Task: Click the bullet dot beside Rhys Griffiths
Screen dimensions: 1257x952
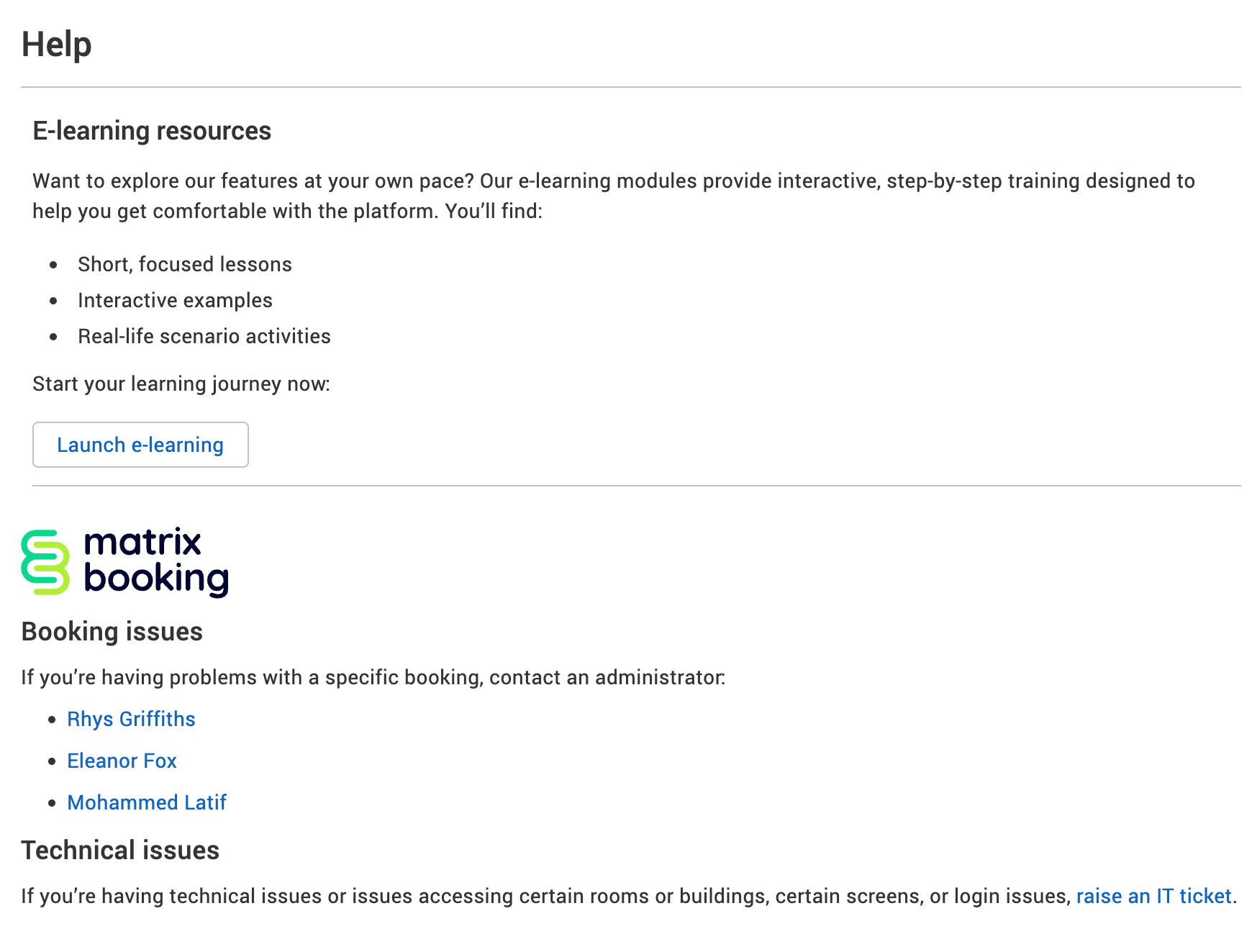Action: tap(52, 720)
